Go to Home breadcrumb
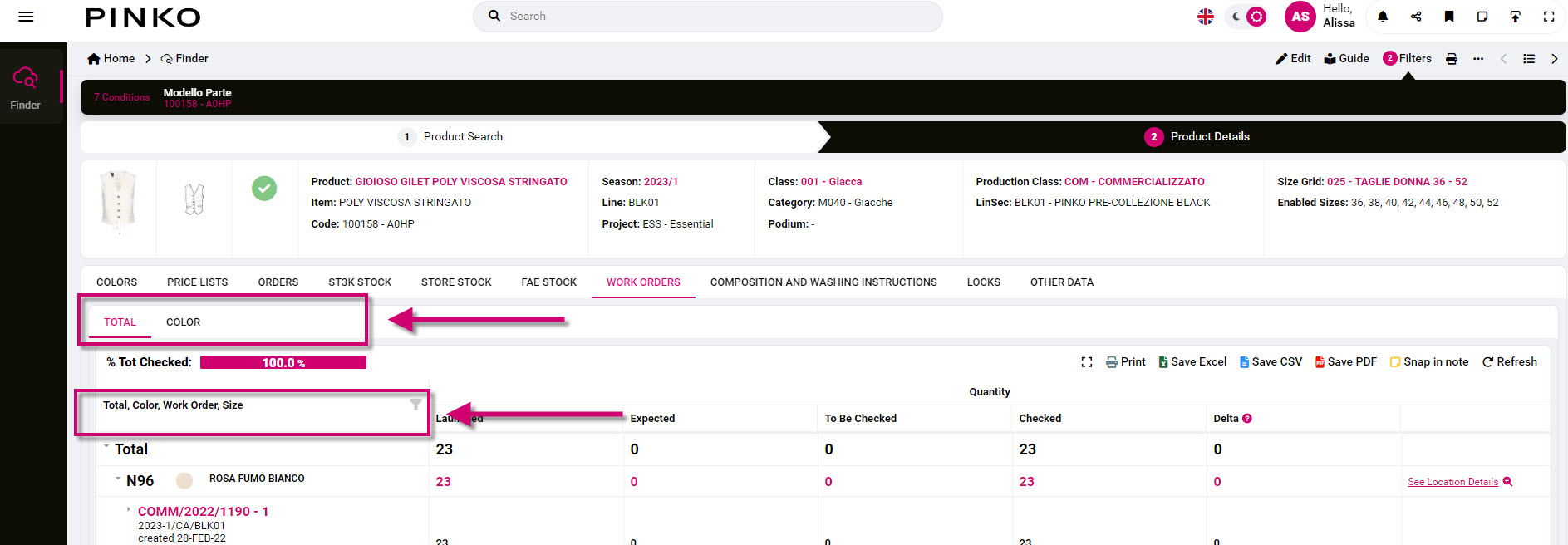The image size is (1568, 545). point(111,58)
